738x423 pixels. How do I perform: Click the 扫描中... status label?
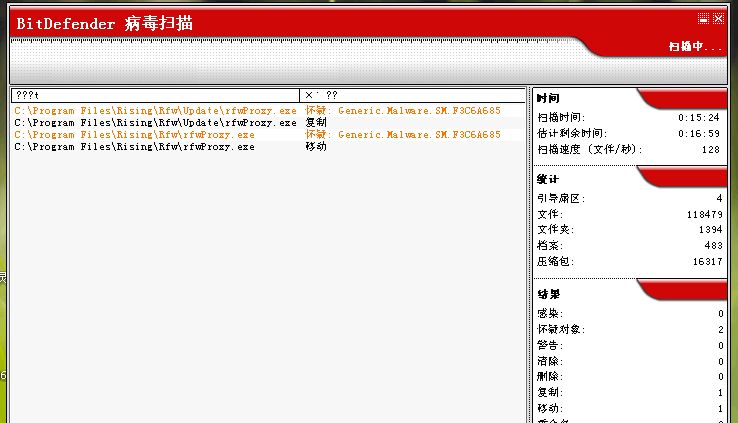pyautogui.click(x=695, y=47)
